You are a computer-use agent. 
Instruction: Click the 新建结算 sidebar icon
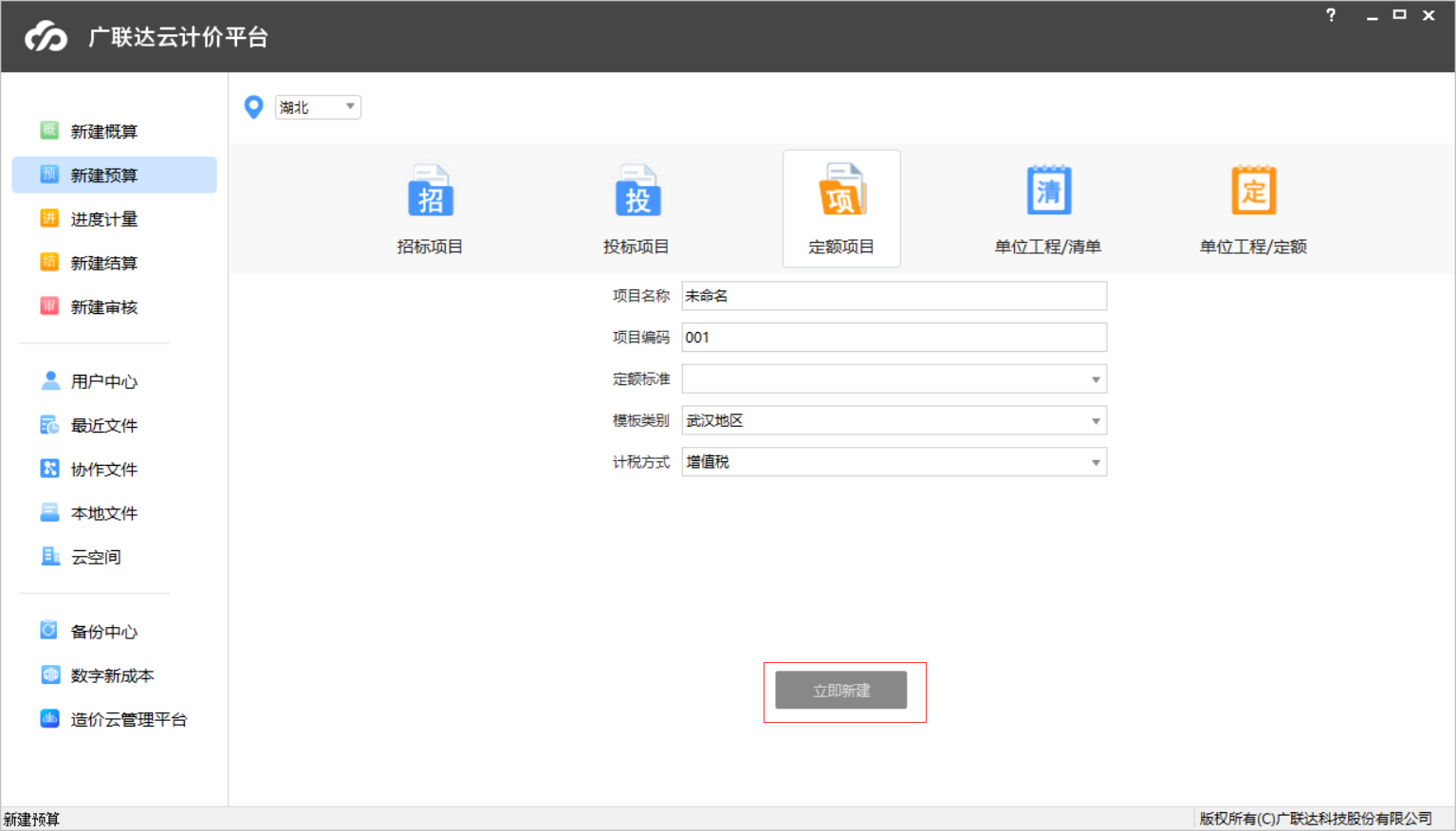pyautogui.click(x=49, y=262)
